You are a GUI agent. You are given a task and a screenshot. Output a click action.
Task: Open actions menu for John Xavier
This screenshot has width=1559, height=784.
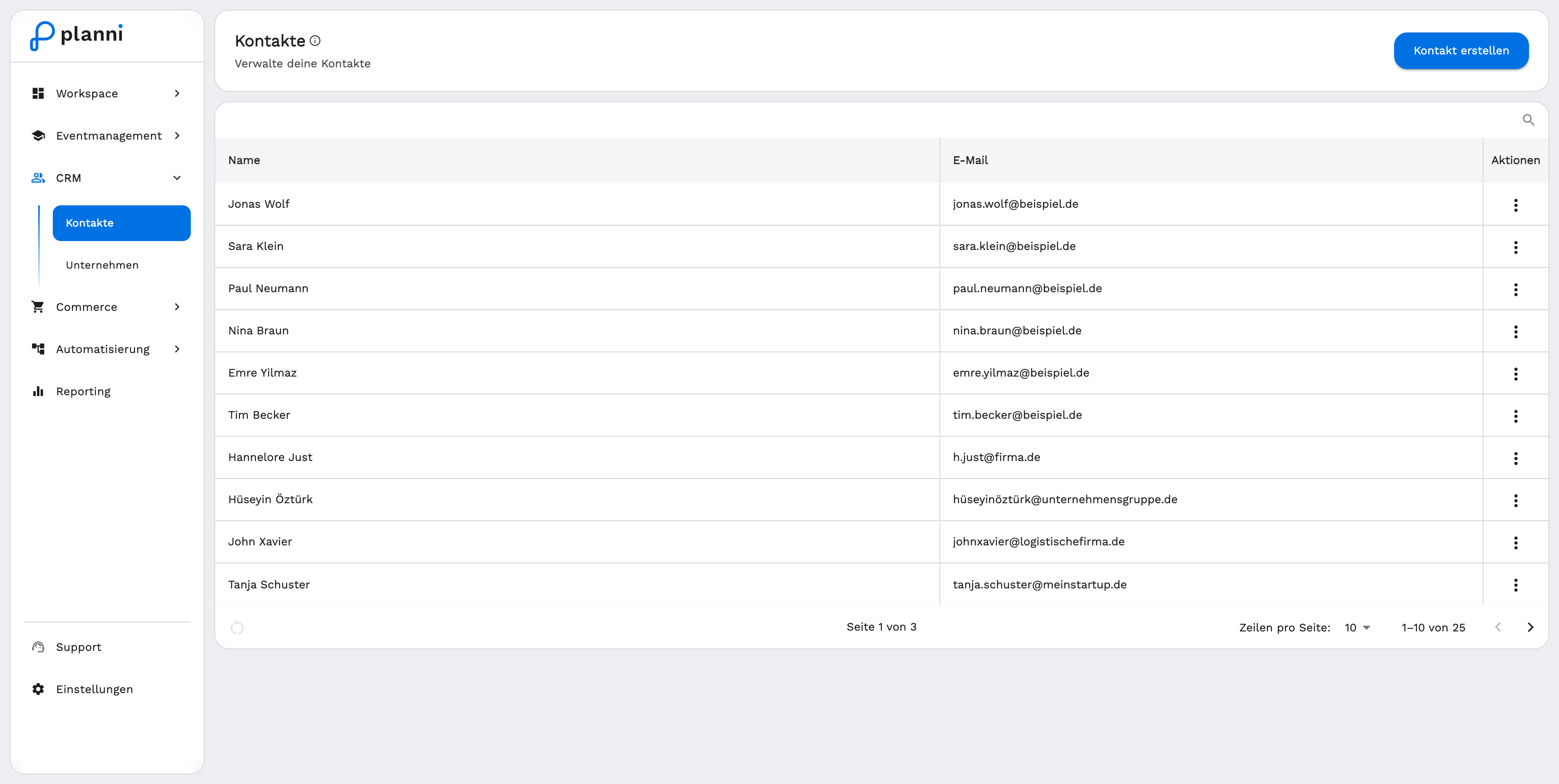click(1516, 543)
